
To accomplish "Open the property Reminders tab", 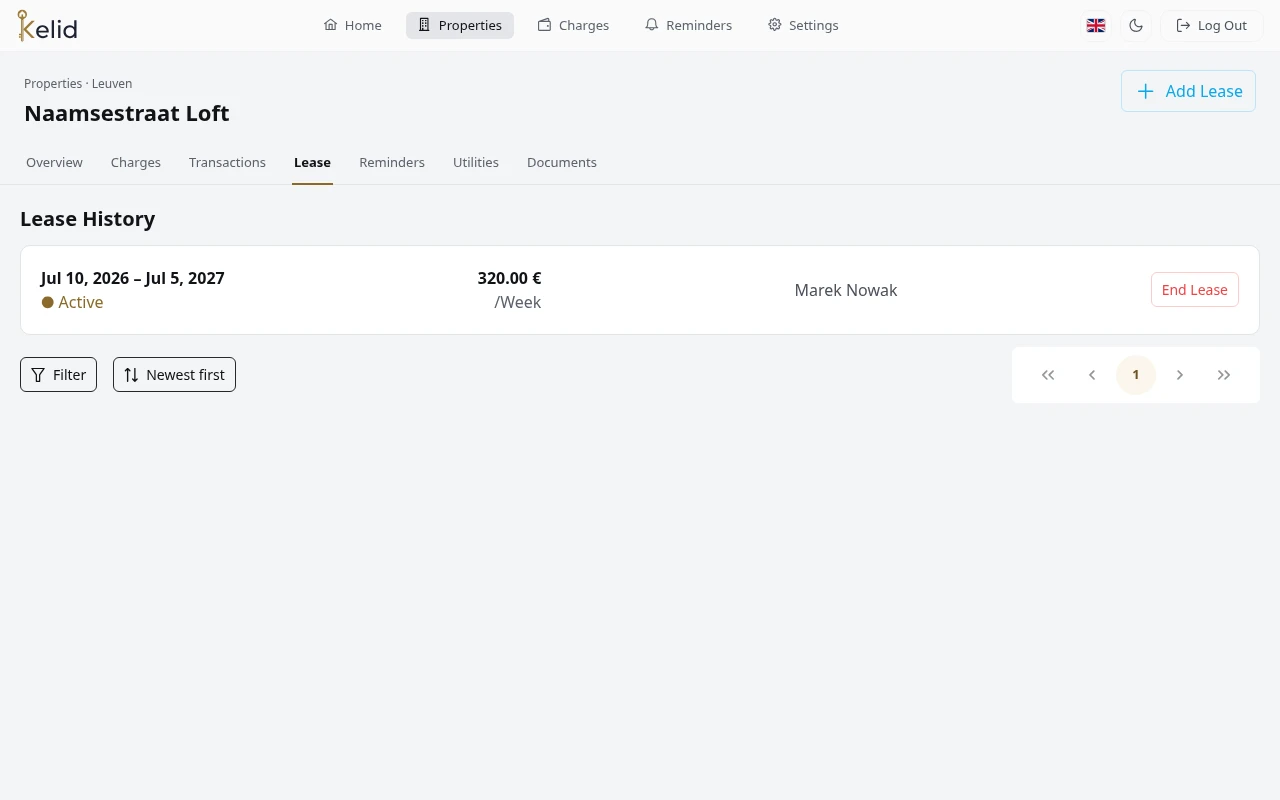I will (392, 162).
